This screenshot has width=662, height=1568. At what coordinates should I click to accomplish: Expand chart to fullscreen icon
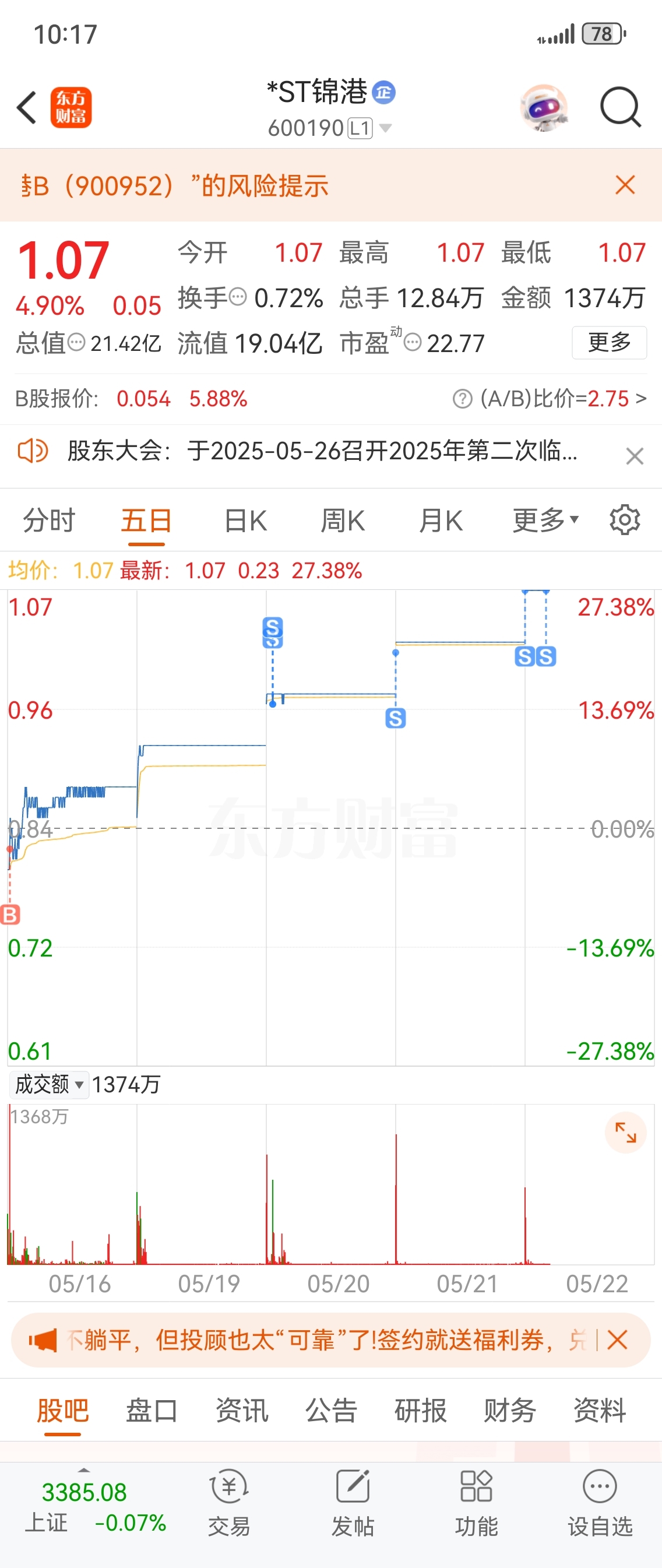point(625,1132)
